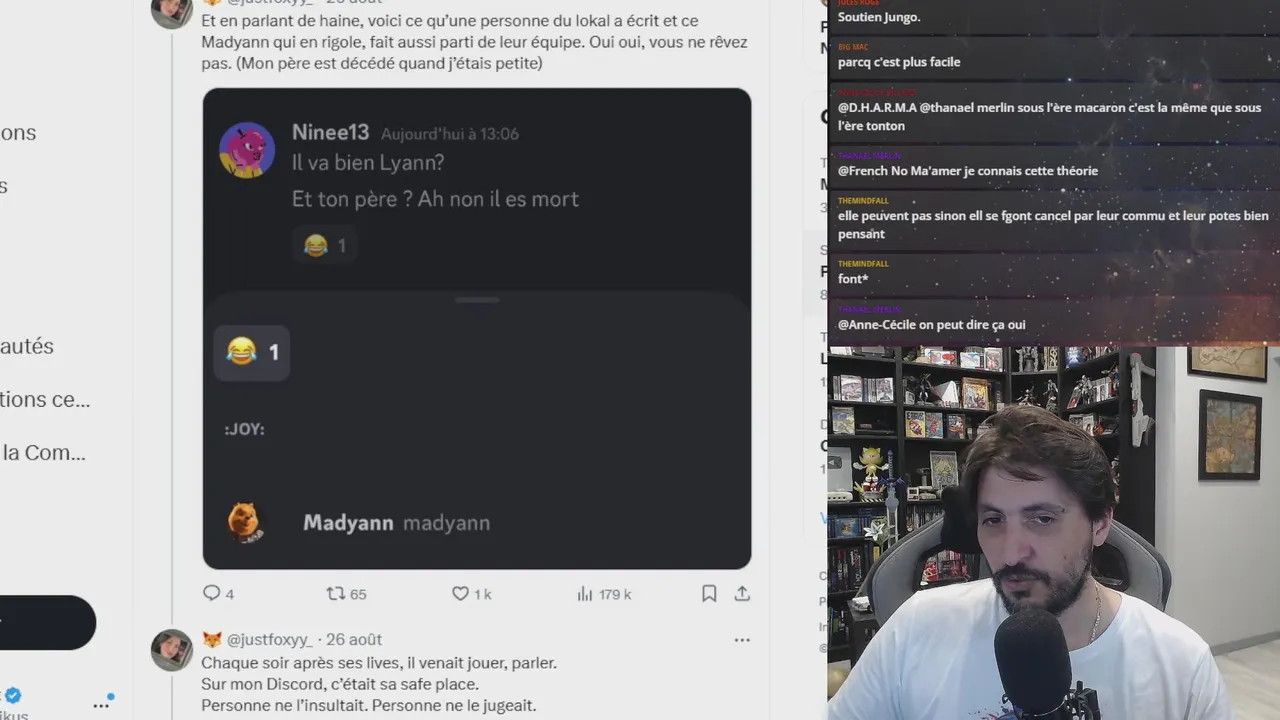Open the embedded Discord screenshot image
1280x720 pixels.
click(x=477, y=329)
